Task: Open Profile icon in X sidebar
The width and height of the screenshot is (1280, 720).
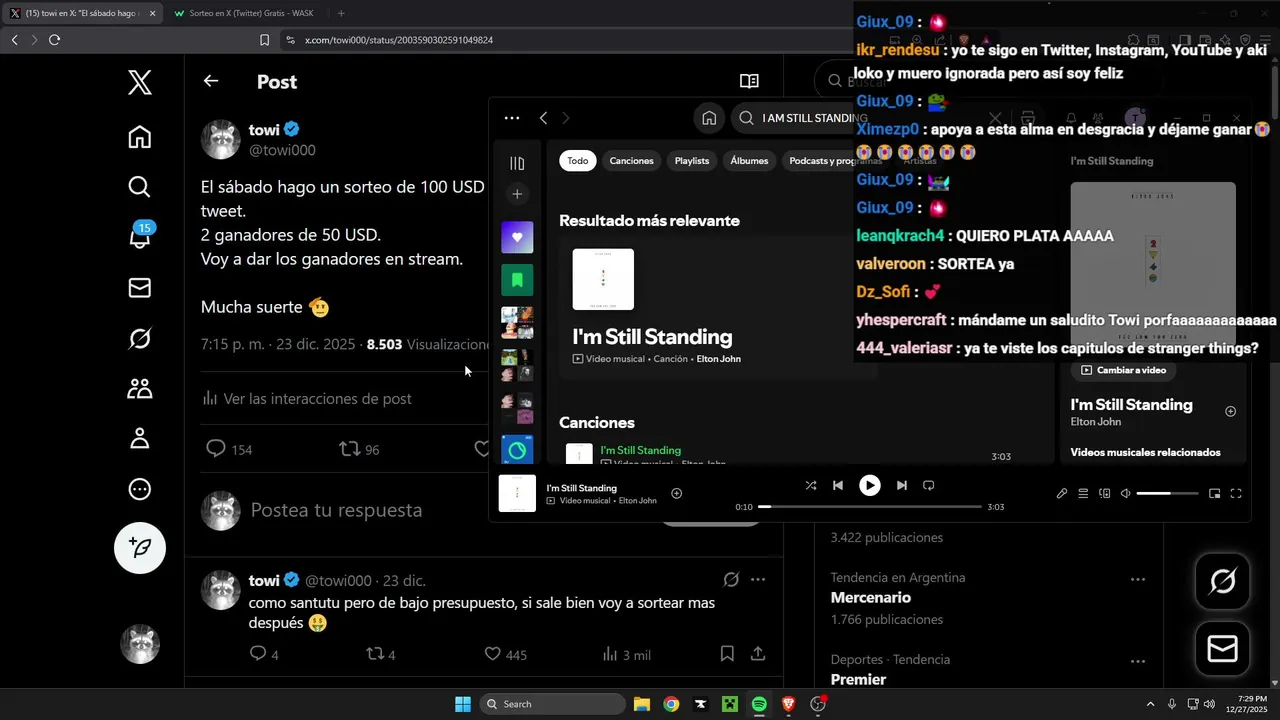Action: pyautogui.click(x=140, y=439)
